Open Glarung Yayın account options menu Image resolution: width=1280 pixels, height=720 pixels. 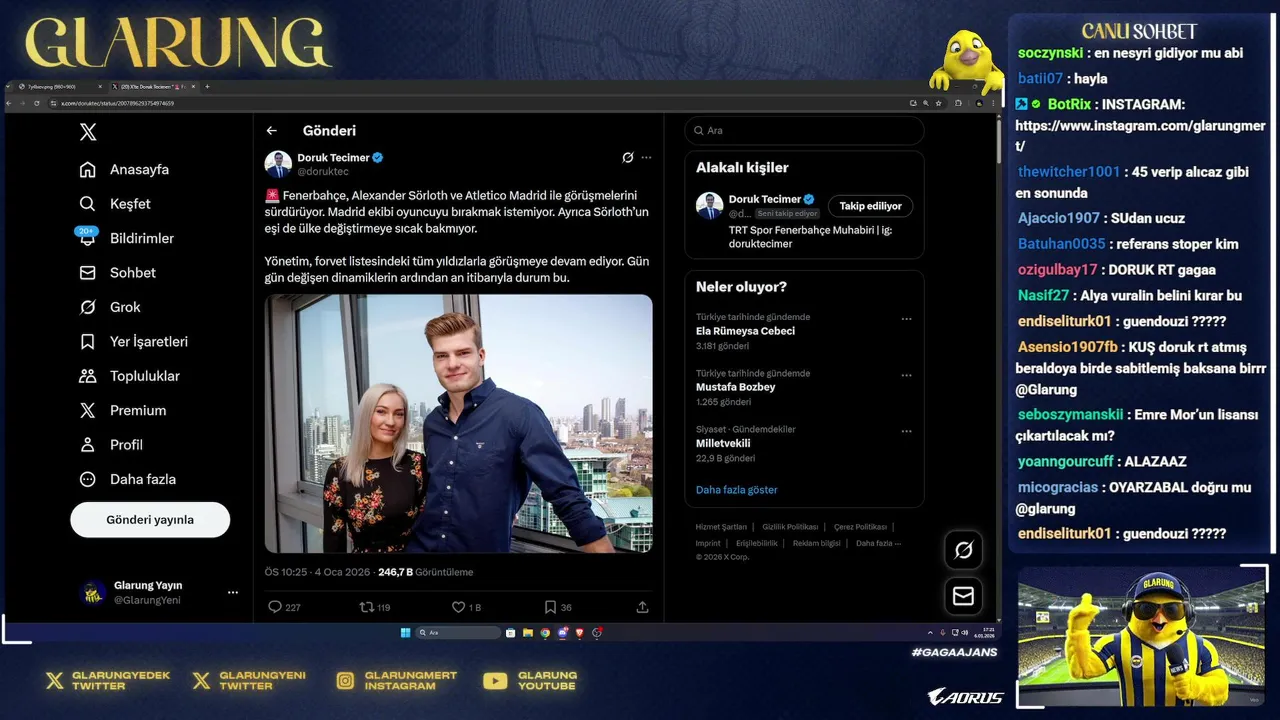point(233,593)
